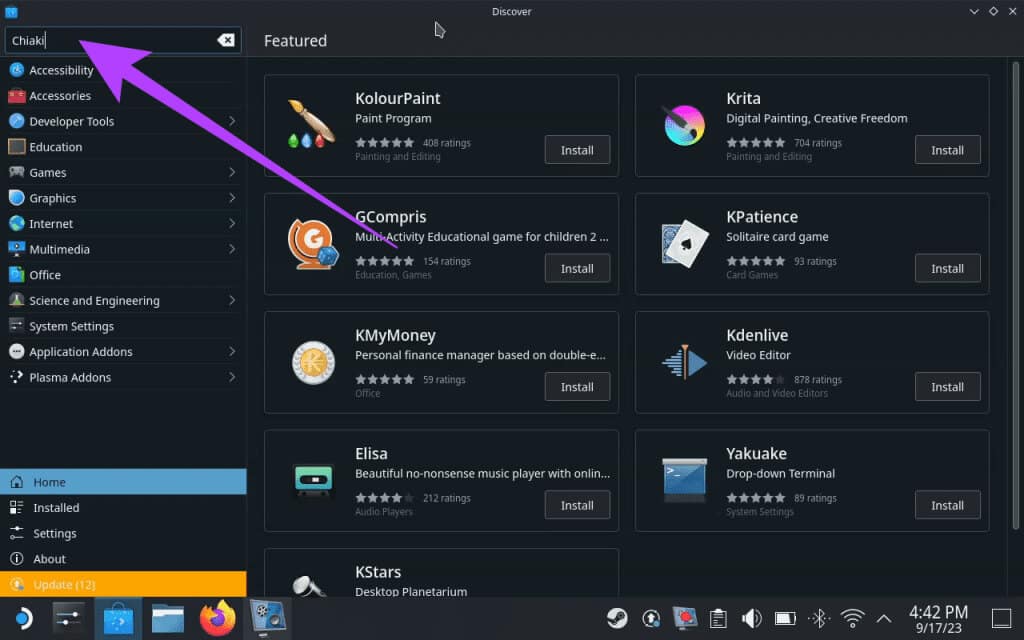Screen dimensions: 1024x640
Task: Launch Firefox from the taskbar
Action: 217,618
